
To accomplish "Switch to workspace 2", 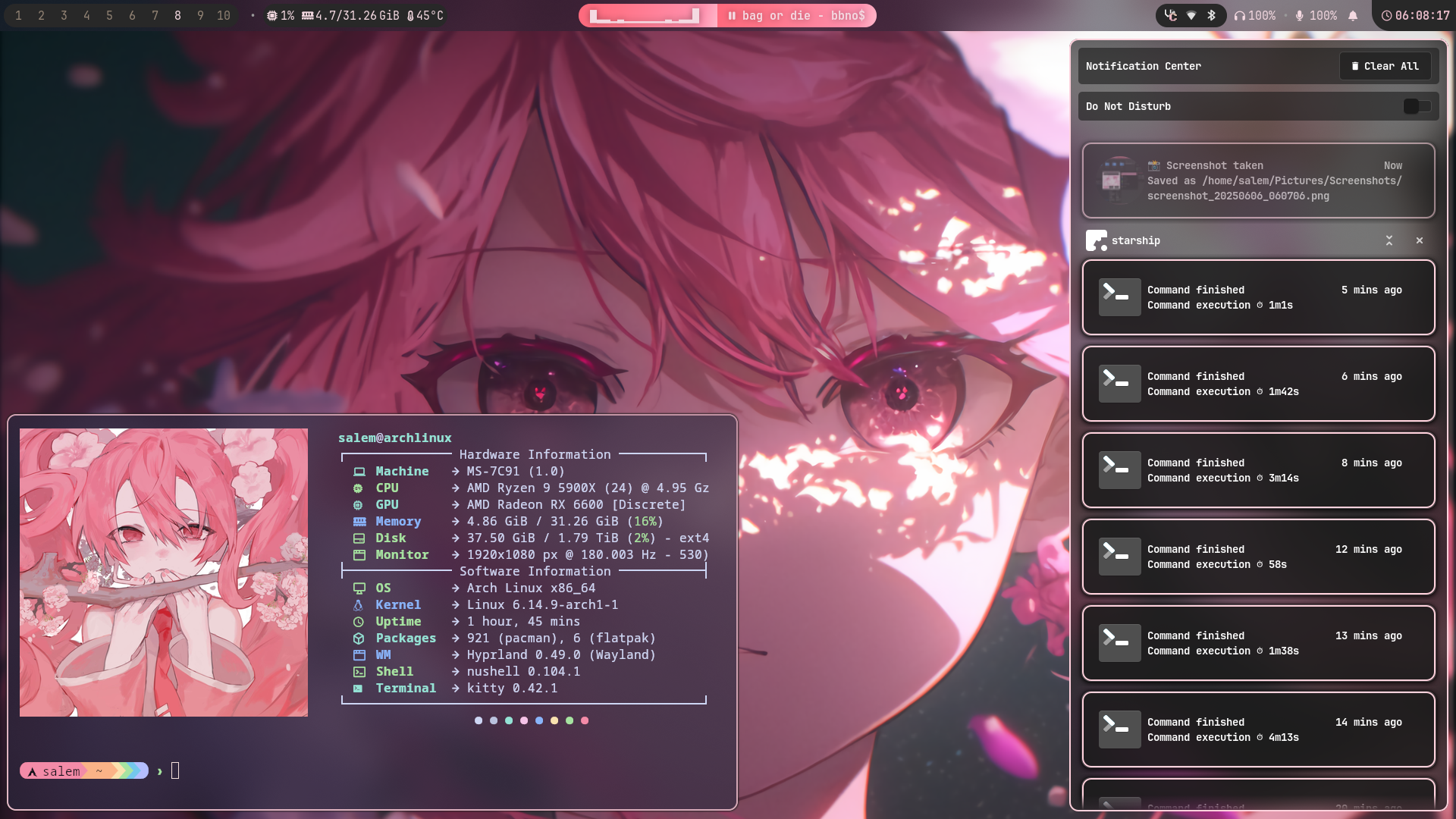I will coord(41,15).
